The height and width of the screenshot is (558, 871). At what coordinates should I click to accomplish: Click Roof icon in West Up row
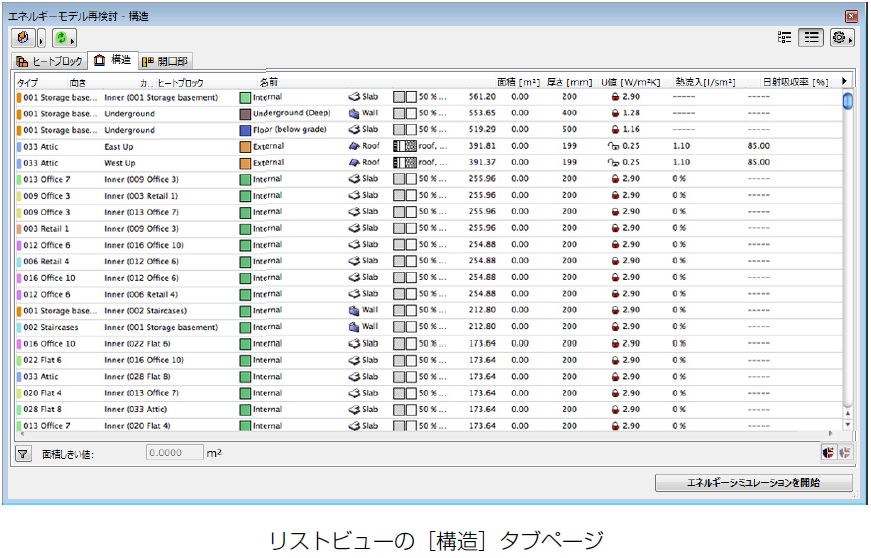click(354, 163)
